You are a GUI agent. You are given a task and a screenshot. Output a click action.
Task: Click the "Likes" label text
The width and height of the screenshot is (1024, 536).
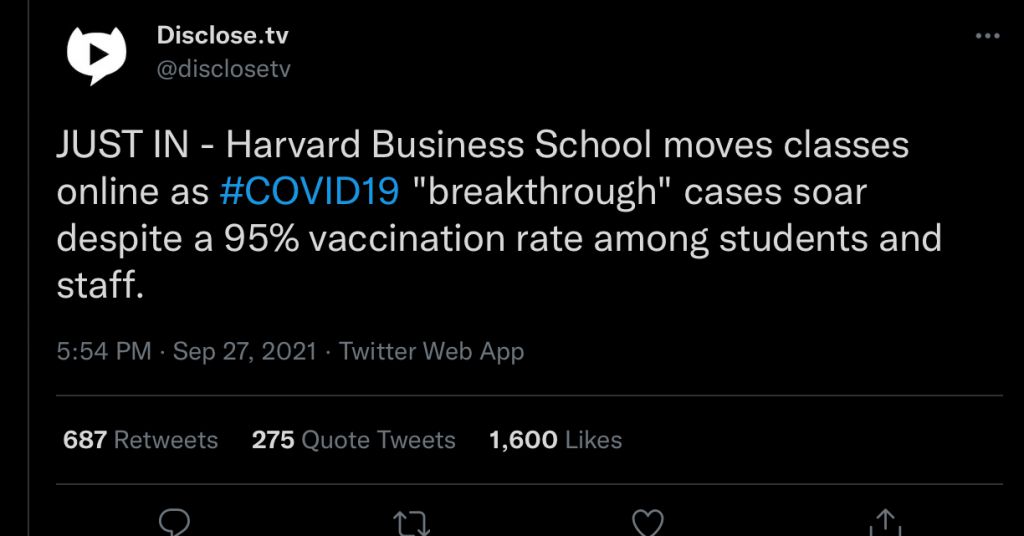point(594,440)
